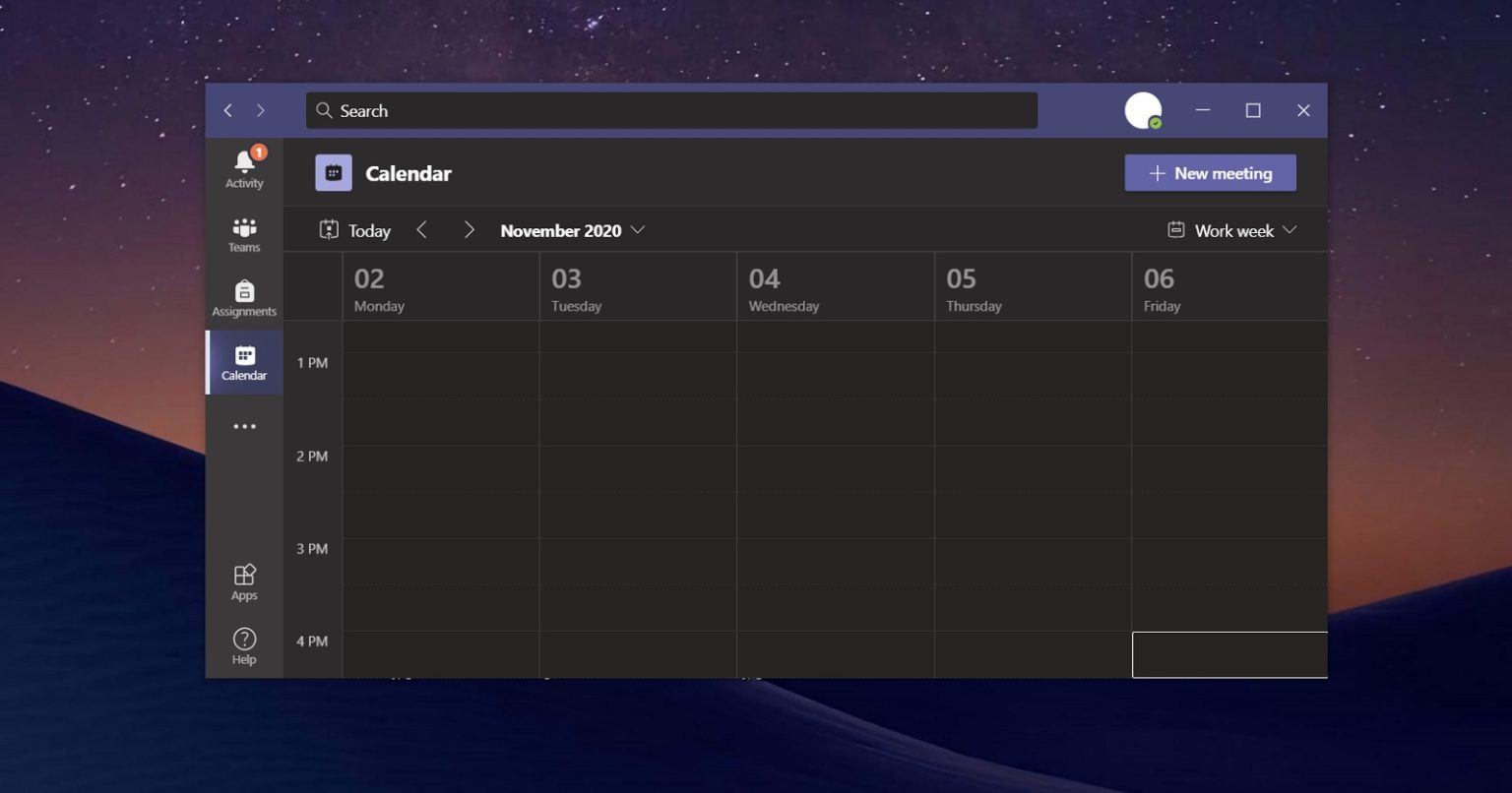
Task: Create a New meeting
Action: click(x=1210, y=172)
